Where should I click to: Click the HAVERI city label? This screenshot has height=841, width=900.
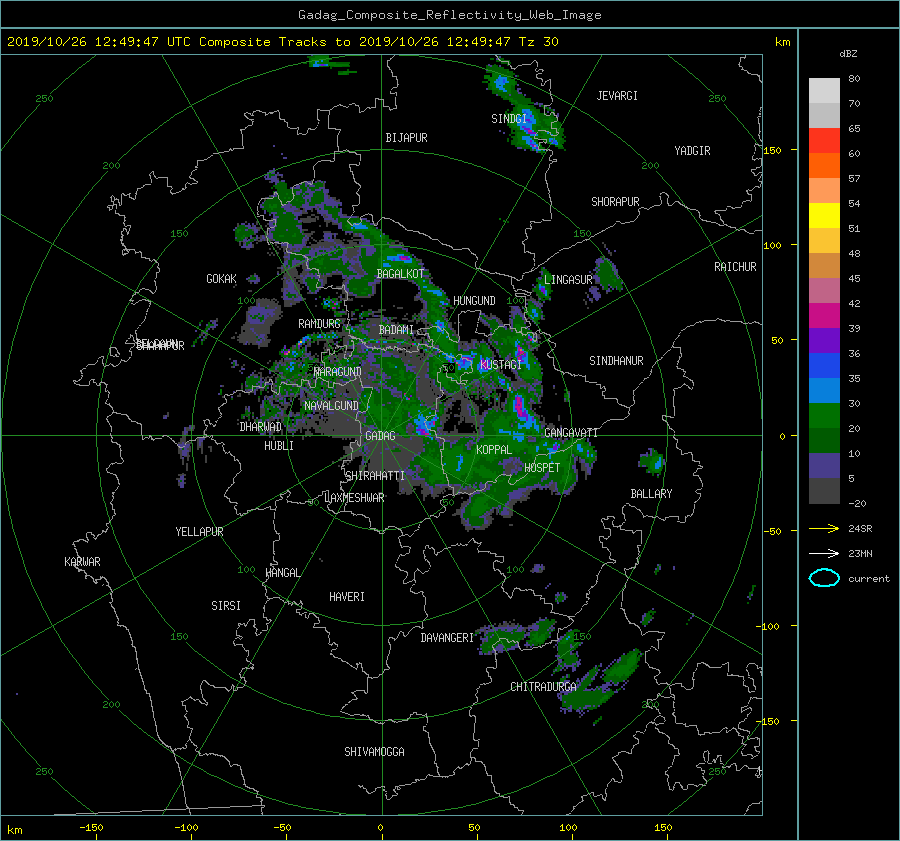(x=347, y=597)
